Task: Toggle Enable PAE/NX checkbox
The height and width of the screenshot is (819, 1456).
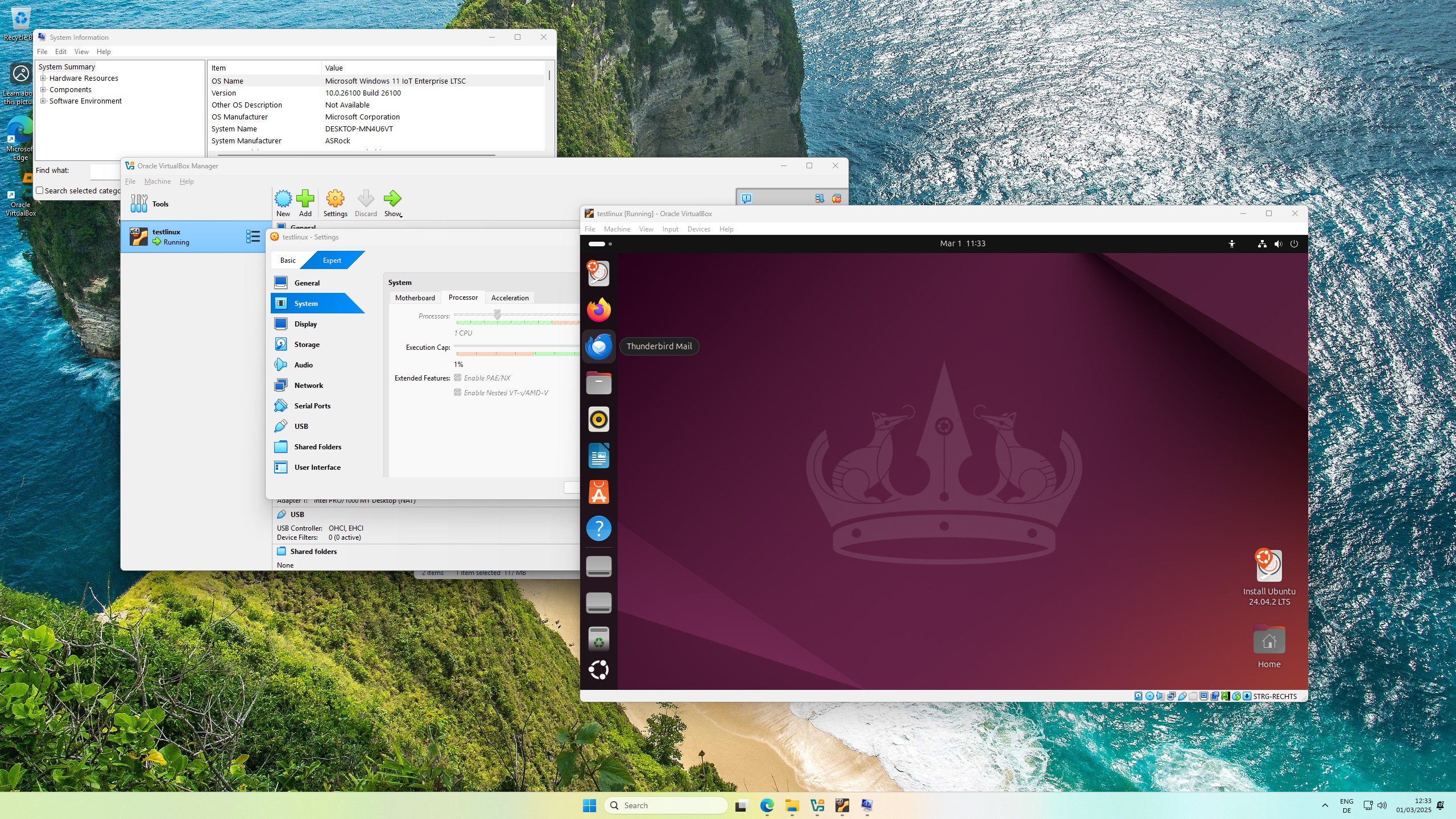Action: click(457, 378)
